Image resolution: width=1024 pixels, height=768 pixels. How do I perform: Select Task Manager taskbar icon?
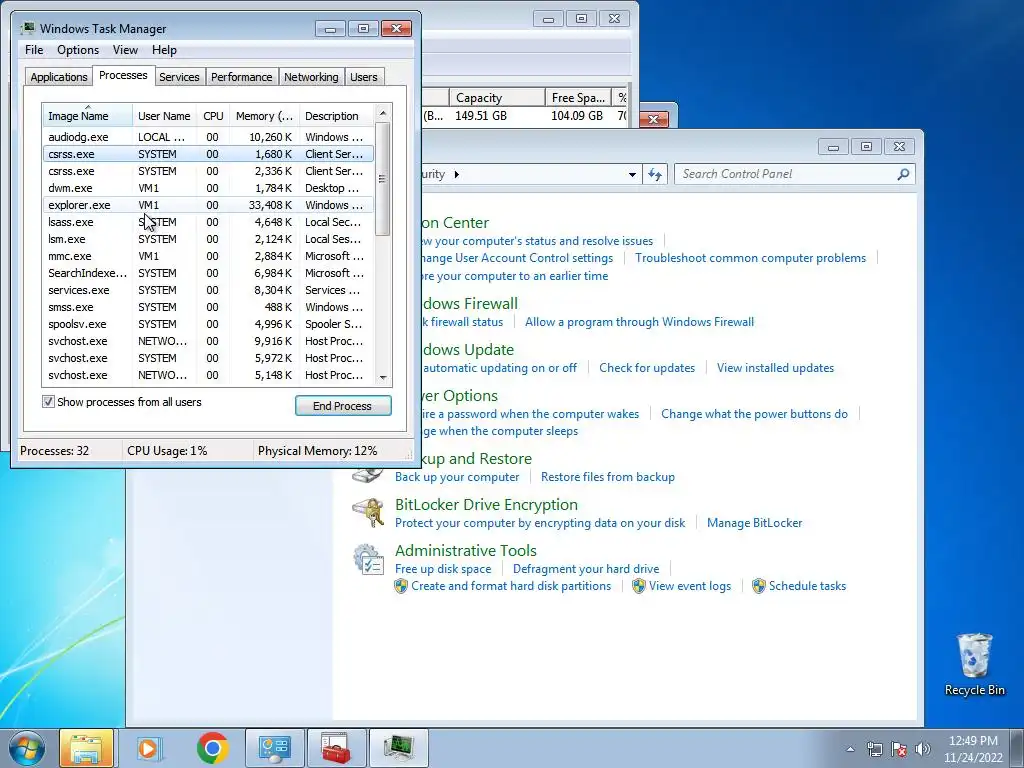click(x=398, y=748)
